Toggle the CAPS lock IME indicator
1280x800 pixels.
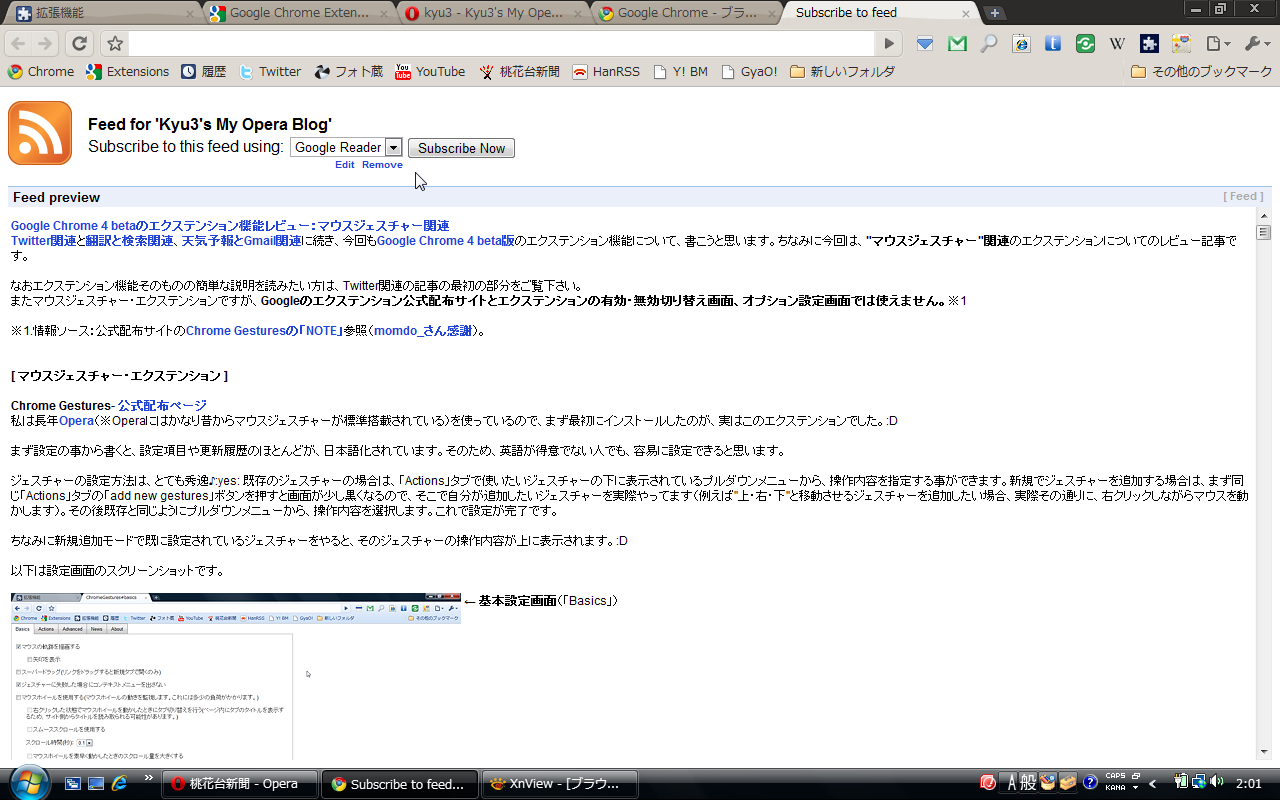tap(1115, 776)
